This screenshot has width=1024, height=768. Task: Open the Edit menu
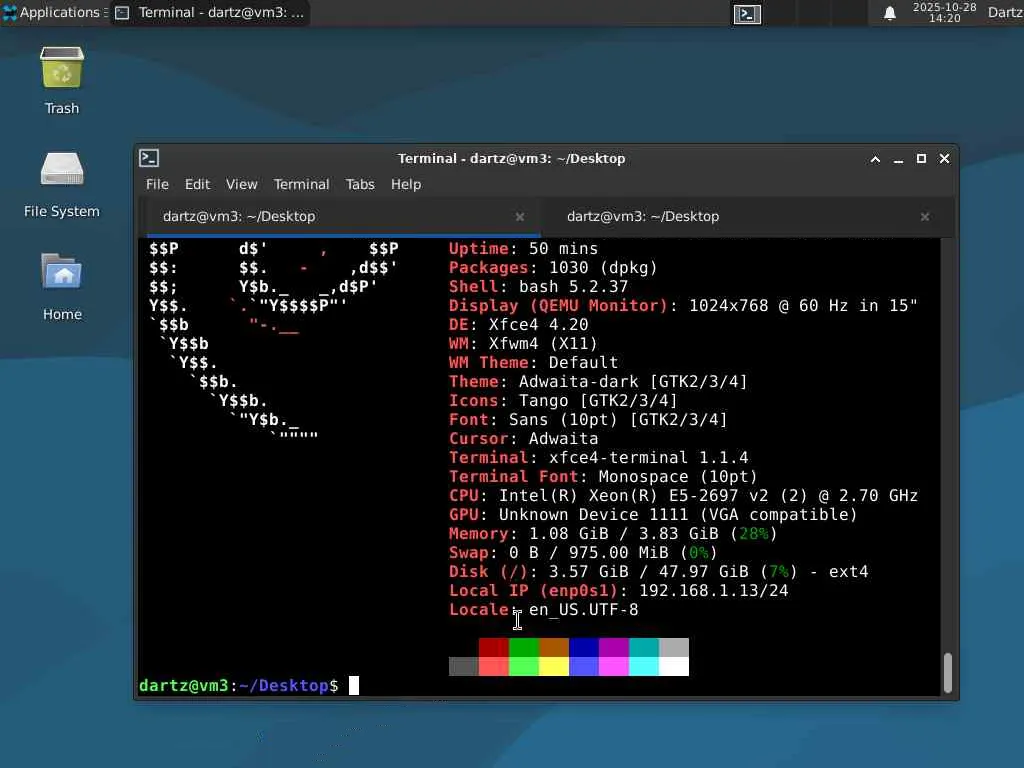tap(197, 184)
